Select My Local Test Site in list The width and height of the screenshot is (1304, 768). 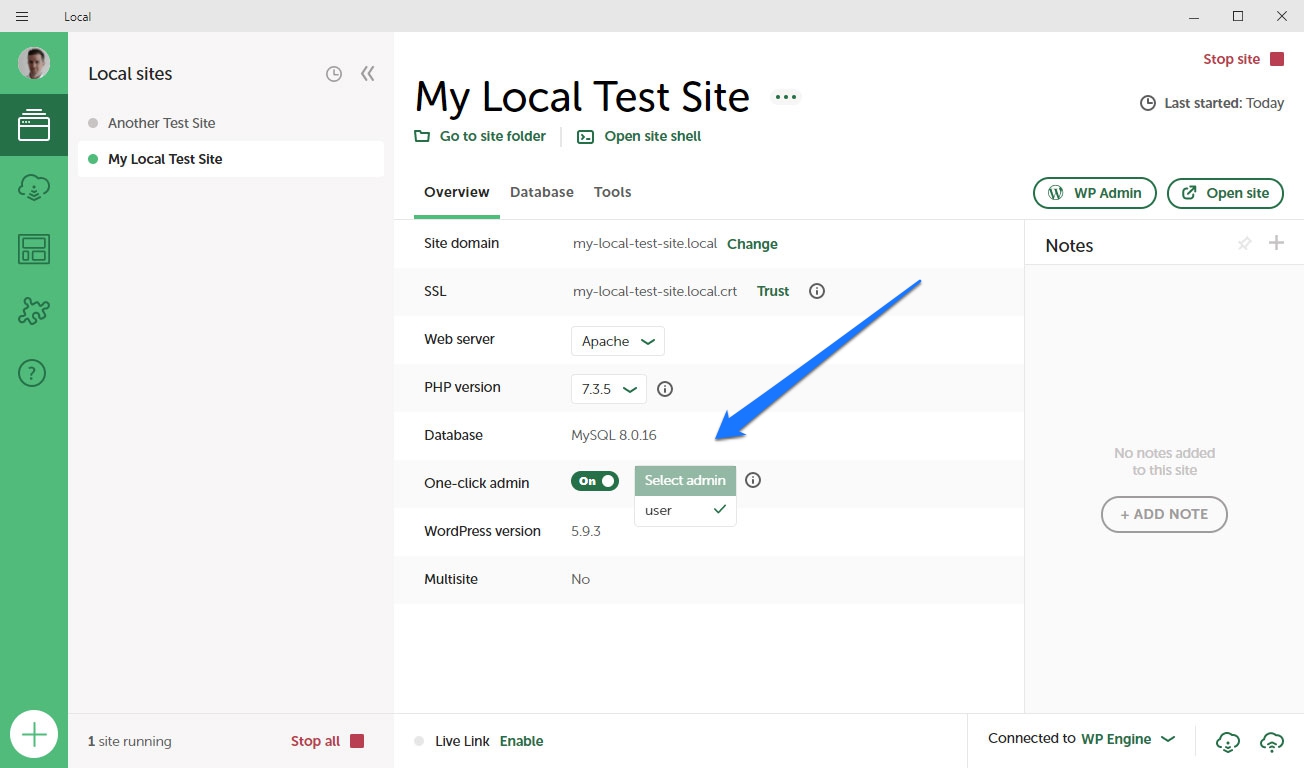(x=231, y=159)
